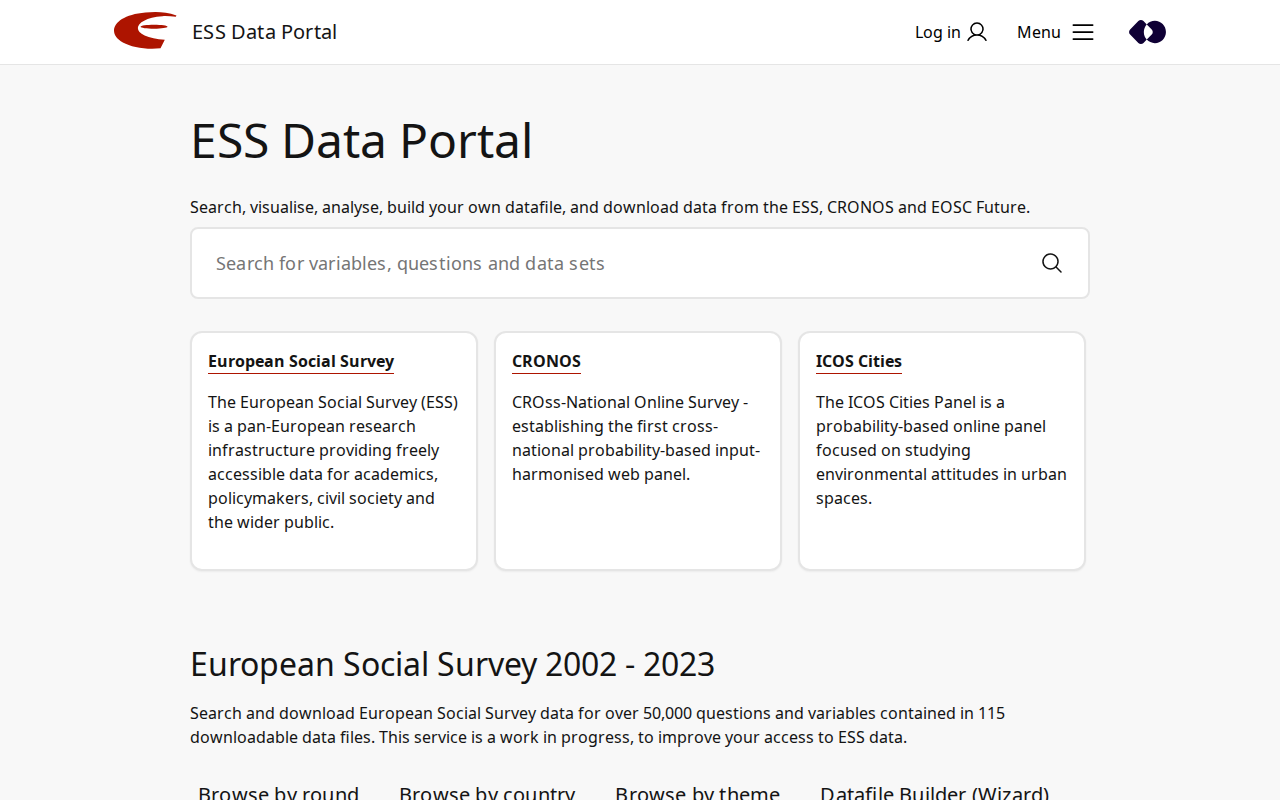Click the red ESS logo icon
The width and height of the screenshot is (1280, 800).
[x=145, y=31]
